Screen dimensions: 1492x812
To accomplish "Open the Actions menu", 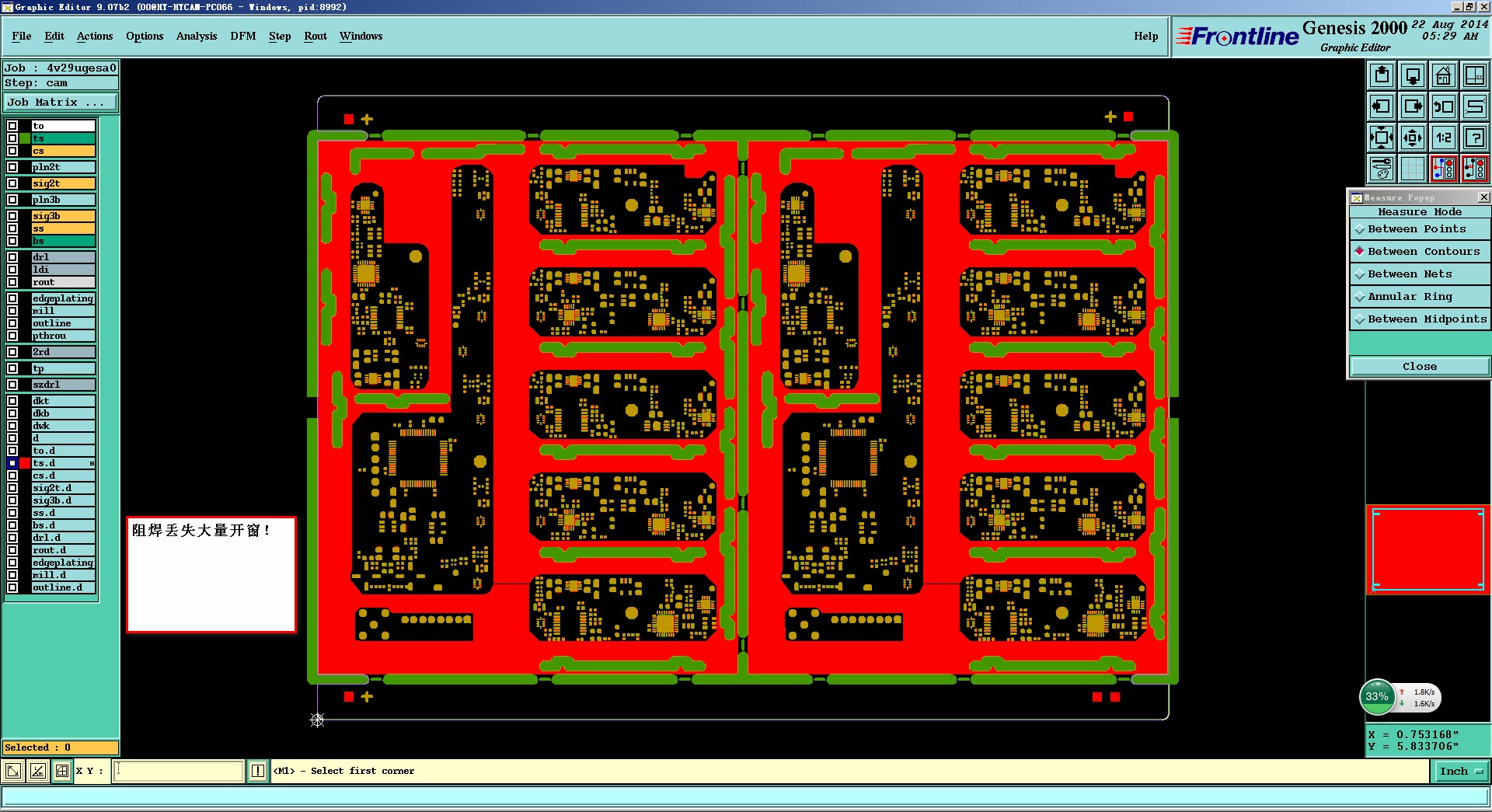I will coord(95,36).
